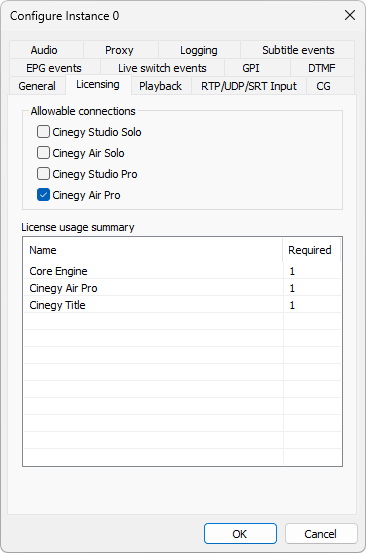The image size is (366, 553).
Task: Close the Configure Instance 0 dialog
Action: pyautogui.click(x=350, y=15)
